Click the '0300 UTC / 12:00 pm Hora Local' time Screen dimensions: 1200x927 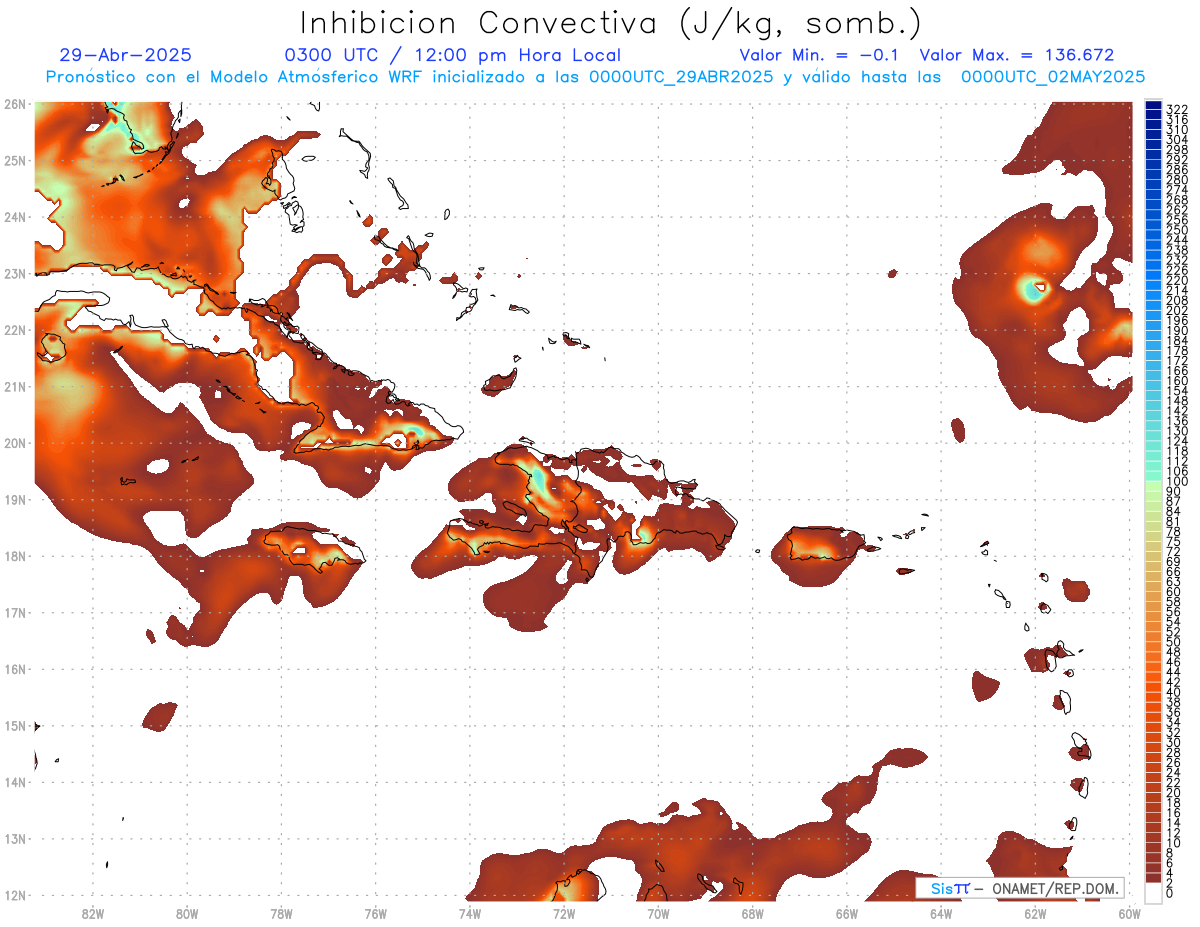click(453, 55)
